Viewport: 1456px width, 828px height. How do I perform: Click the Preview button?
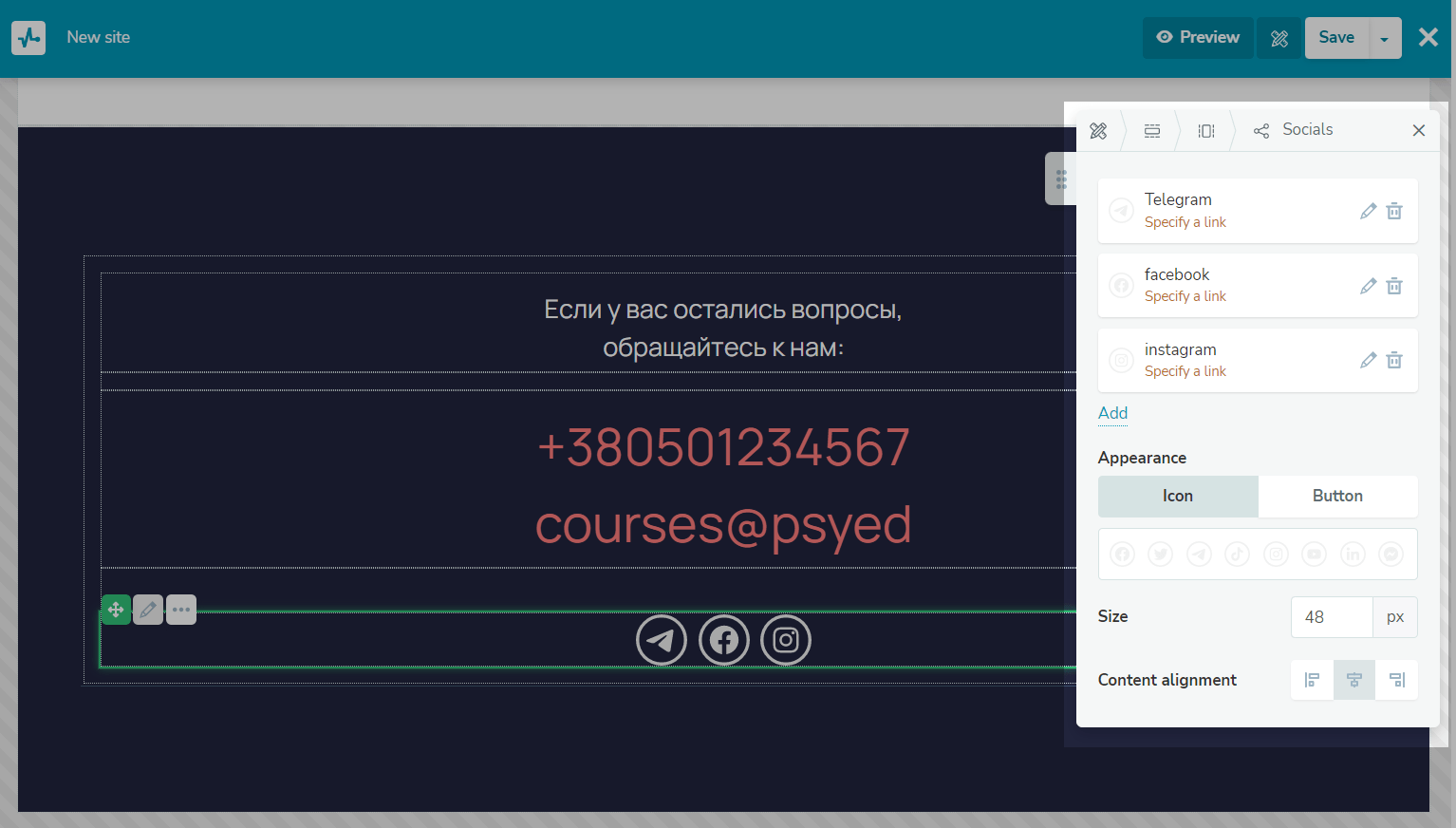[x=1198, y=38]
